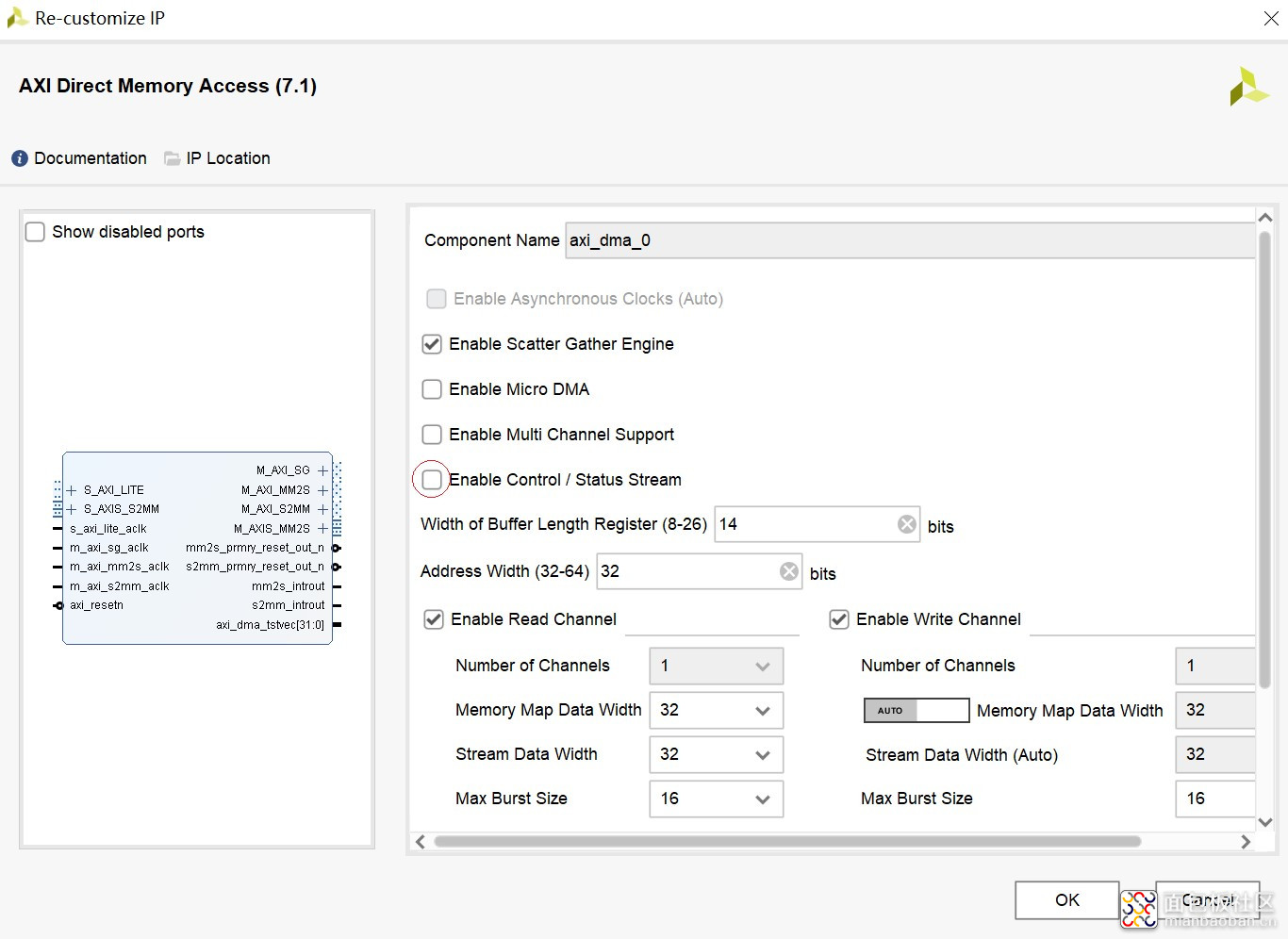This screenshot has height=939, width=1288.
Task: Click the vertical scrollbar thumb
Action: point(1265,459)
